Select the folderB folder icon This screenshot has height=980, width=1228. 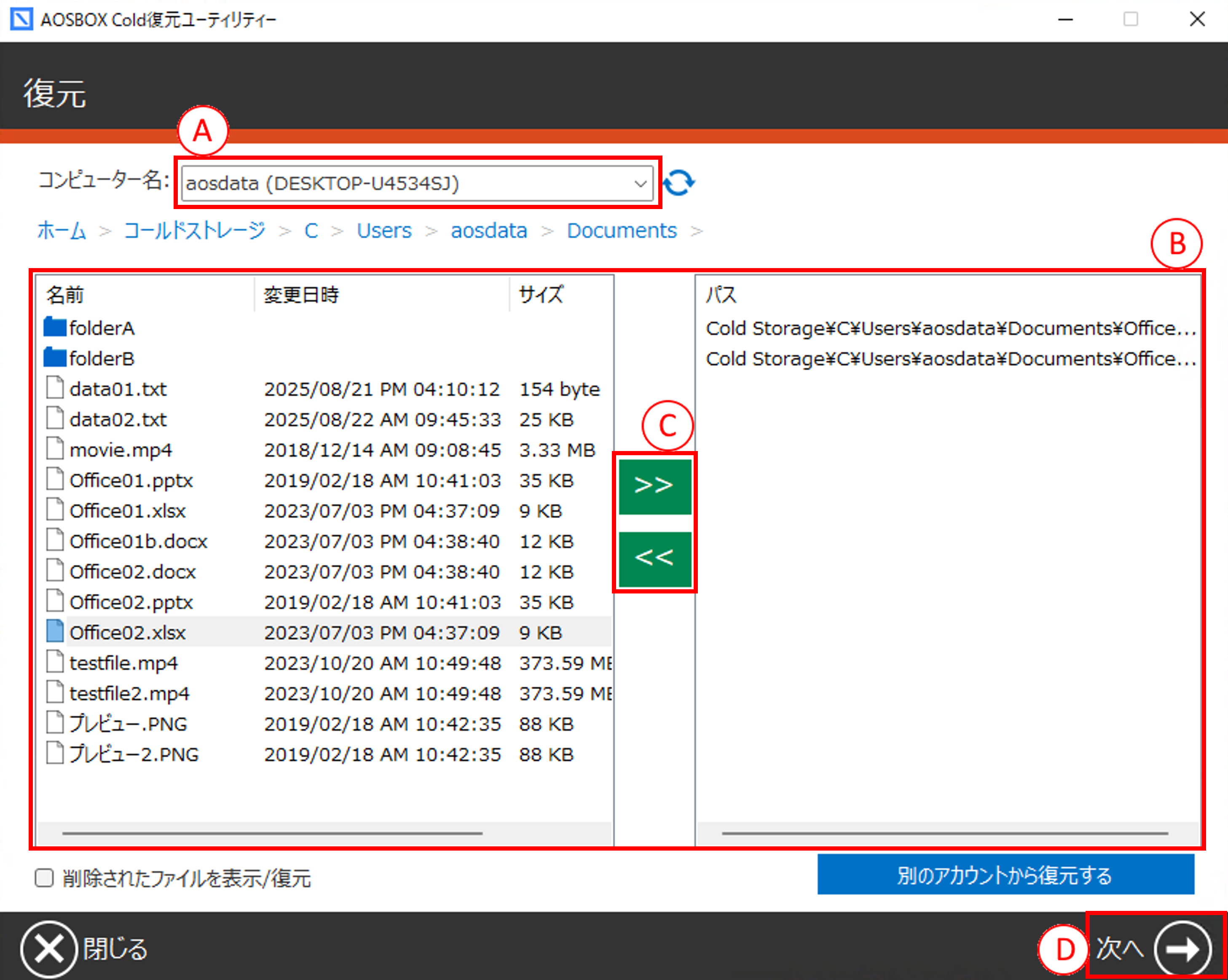tap(55, 358)
